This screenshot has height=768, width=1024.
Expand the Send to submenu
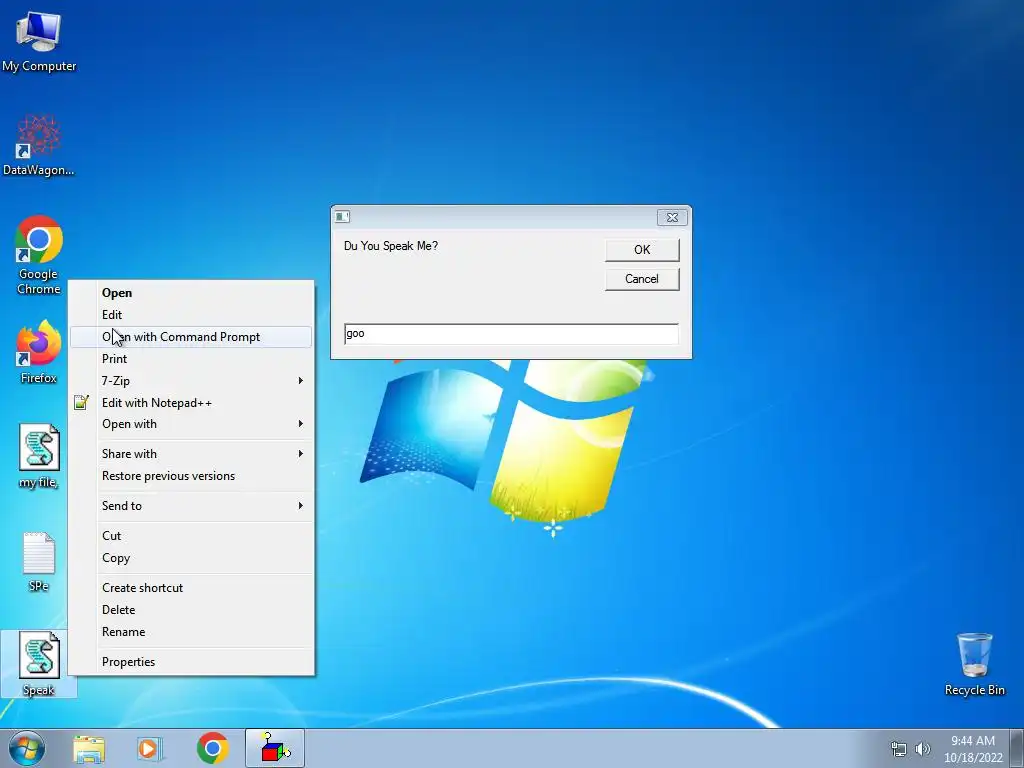[x=191, y=505]
